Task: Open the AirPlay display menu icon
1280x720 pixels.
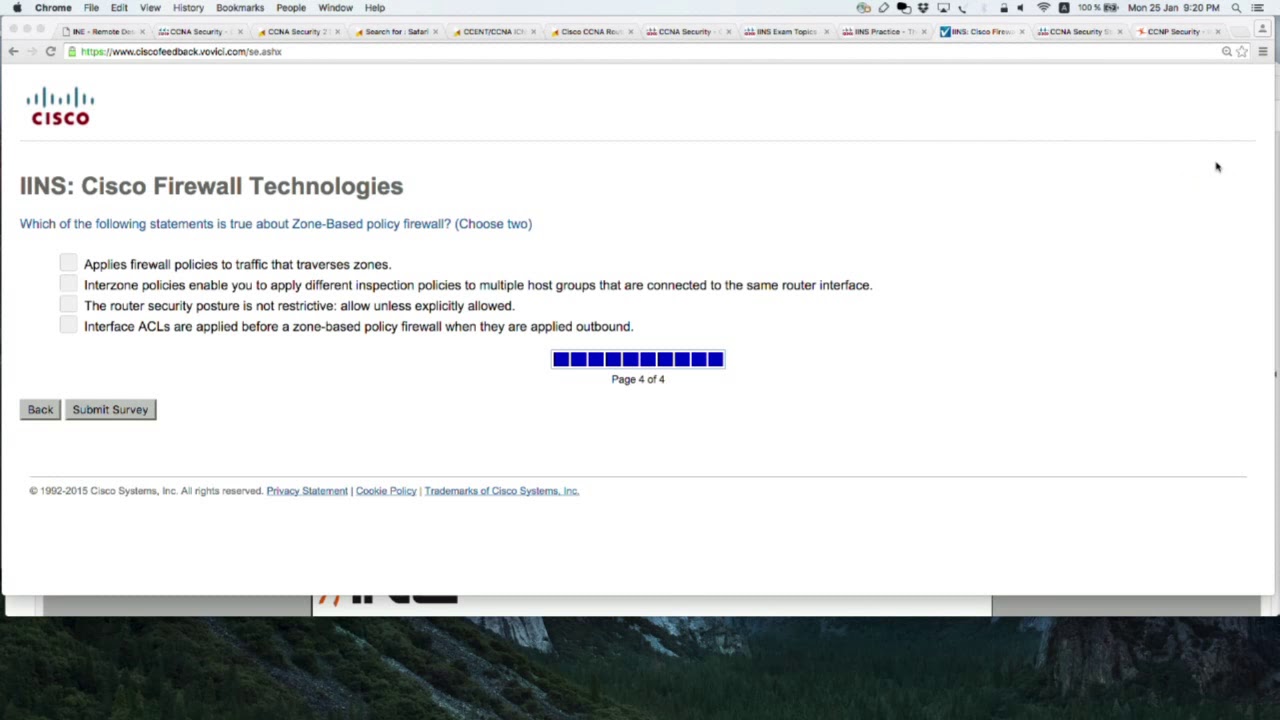Action: (943, 8)
